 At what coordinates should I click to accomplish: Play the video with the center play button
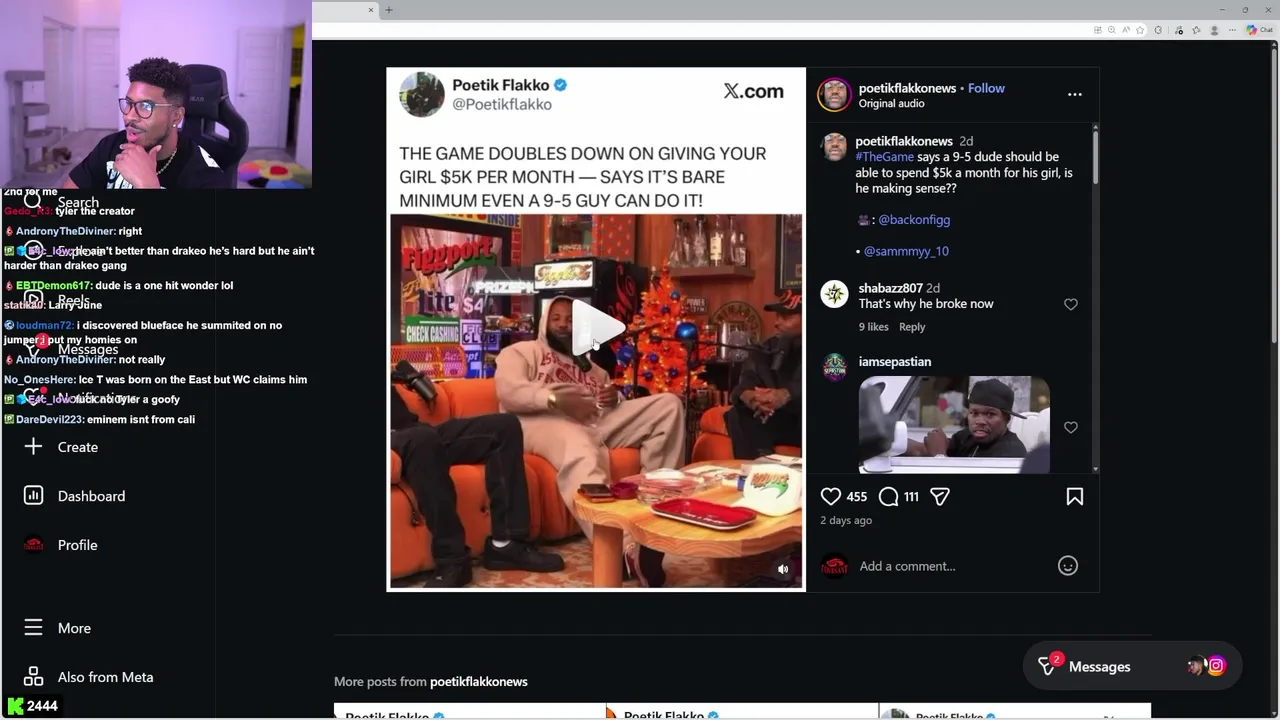pos(597,328)
